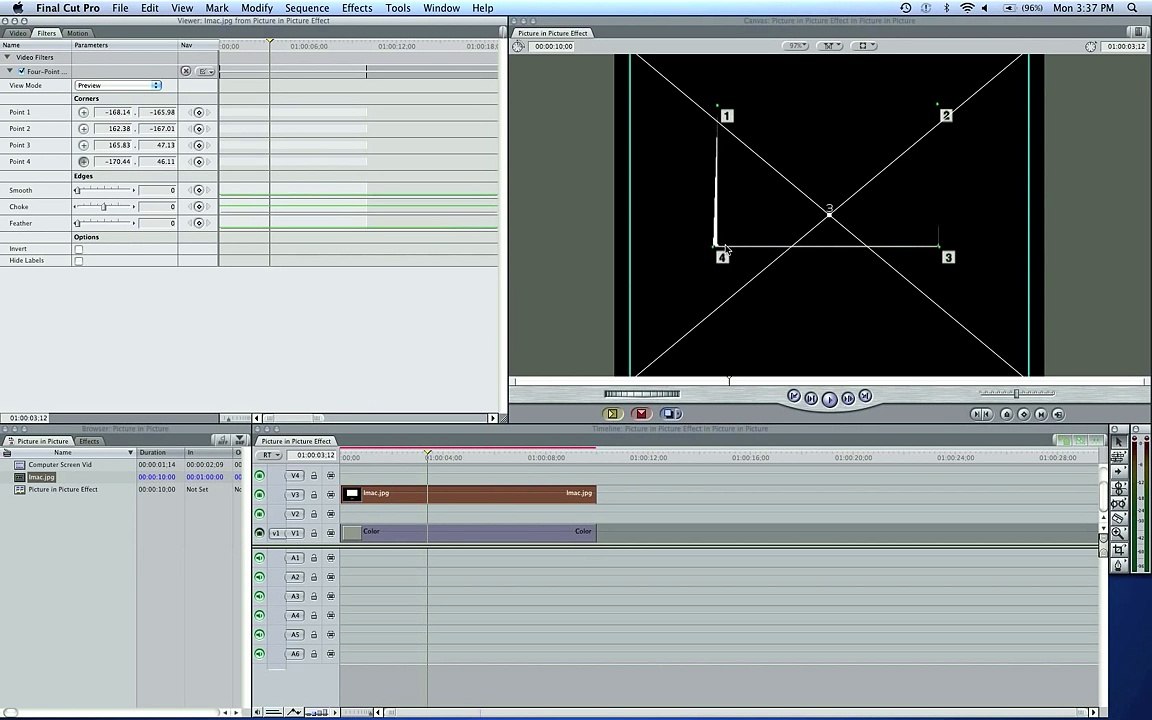Go to previous edit in Canvas transport

pyautogui.click(x=793, y=396)
